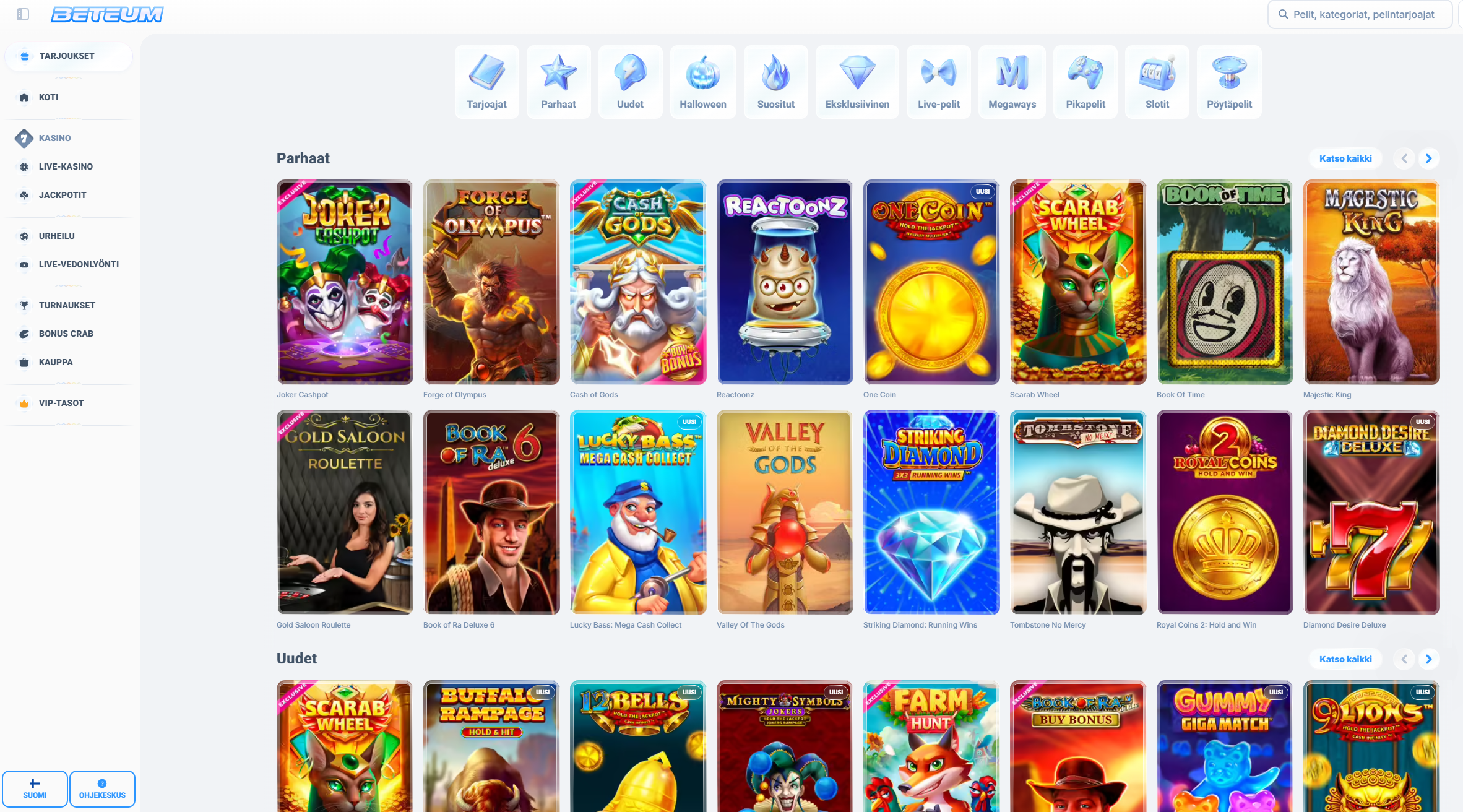Click the Jackpotit clover icon

tap(24, 196)
